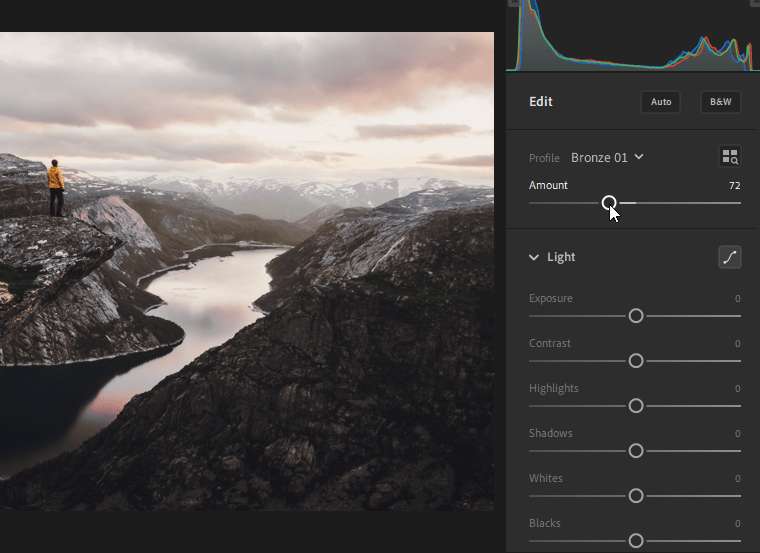Screen dimensions: 760x553
Task: Click the Exposure slider handle
Action: [636, 316]
